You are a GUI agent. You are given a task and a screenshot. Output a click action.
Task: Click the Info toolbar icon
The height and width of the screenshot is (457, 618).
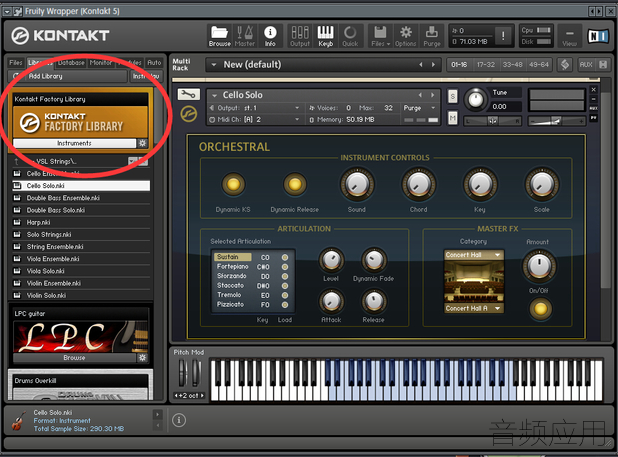(270, 36)
